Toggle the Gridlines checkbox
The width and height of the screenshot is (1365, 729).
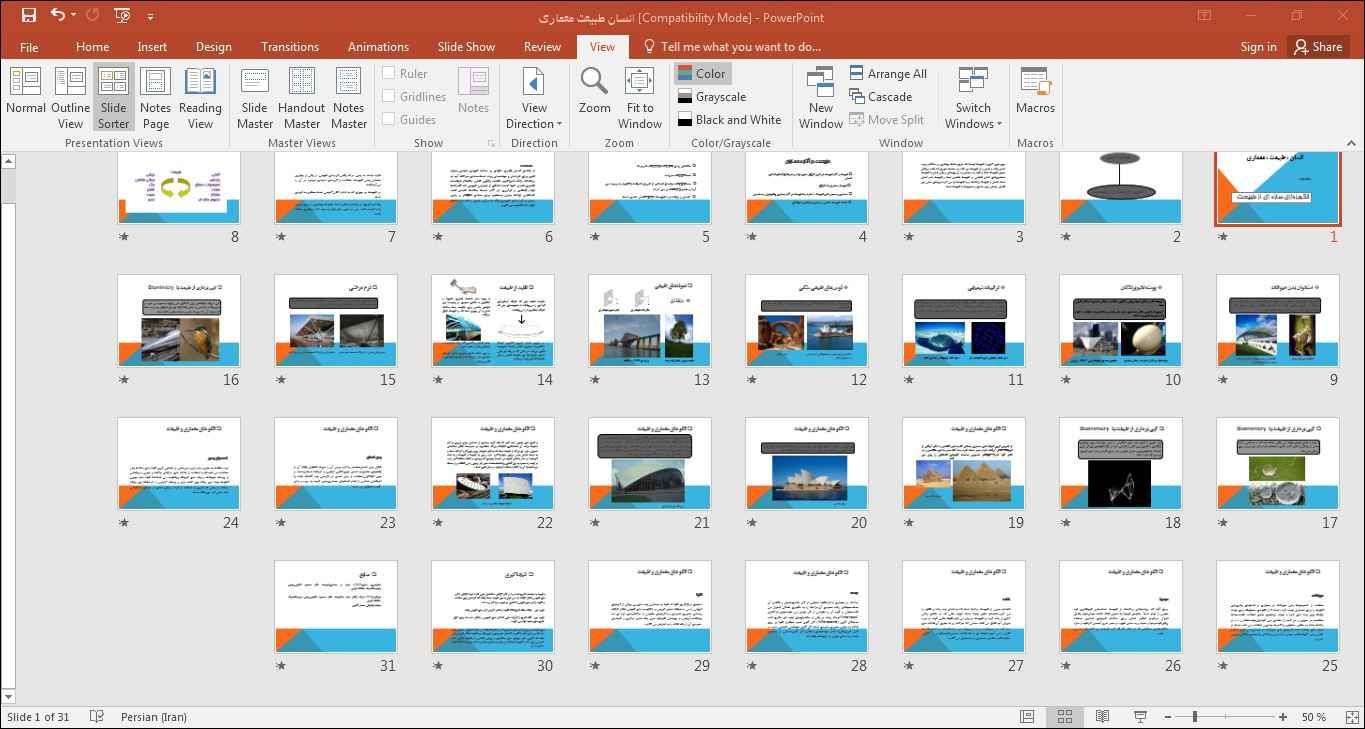(389, 96)
